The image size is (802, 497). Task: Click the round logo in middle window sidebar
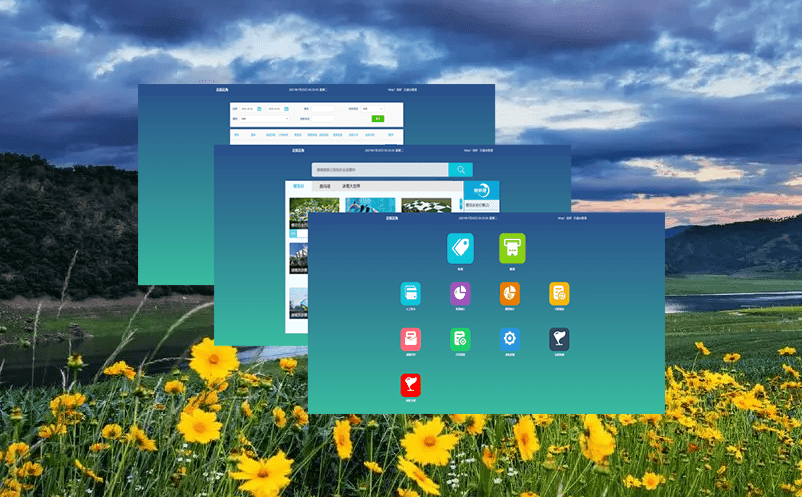tap(481, 190)
